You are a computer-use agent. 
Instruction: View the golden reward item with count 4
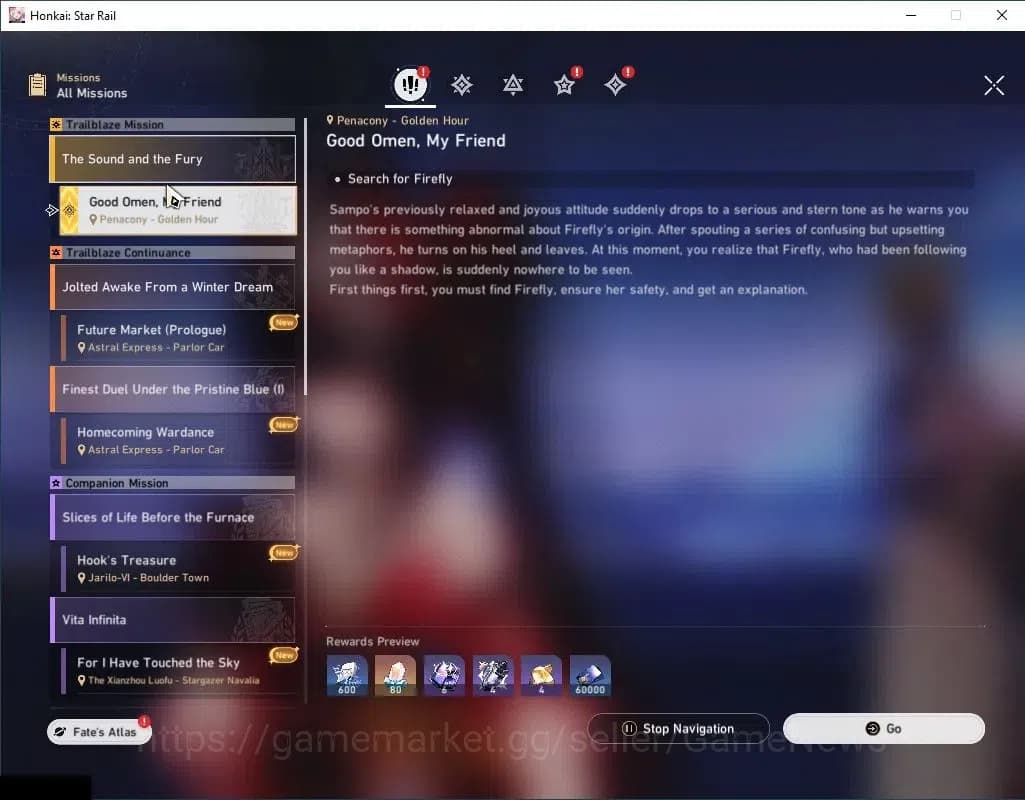pos(541,676)
